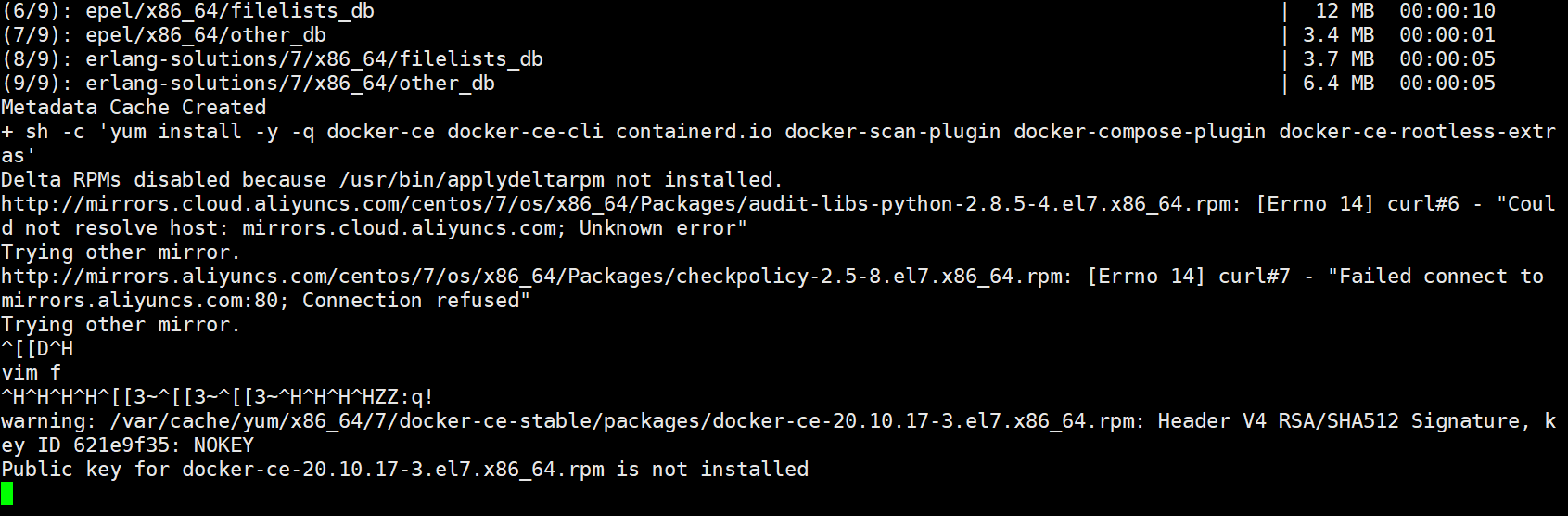Click the first 'Trying other mirror.' line
This screenshot has height=516, width=1568.
point(121,252)
